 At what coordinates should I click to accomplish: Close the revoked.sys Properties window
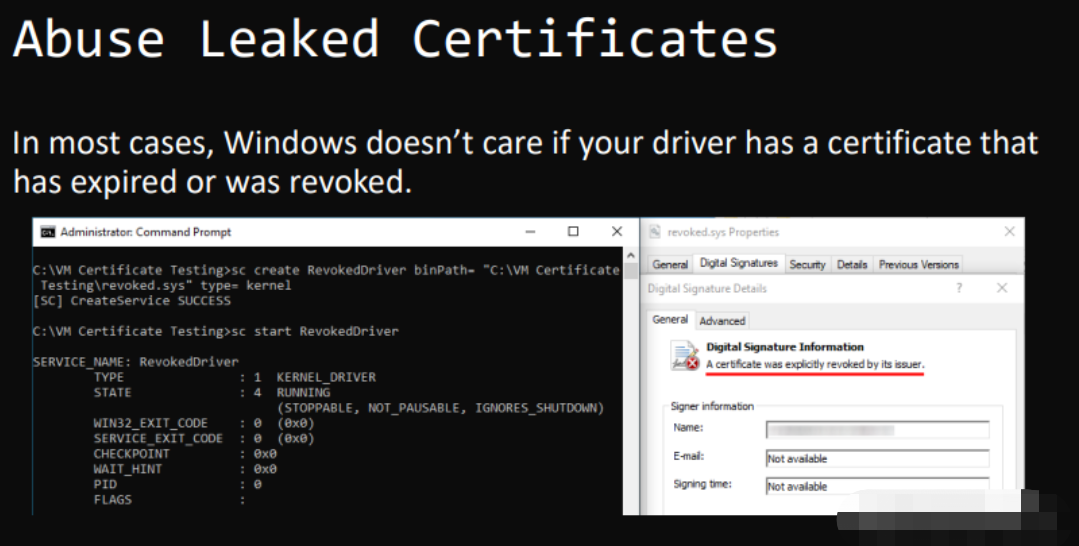click(1009, 232)
